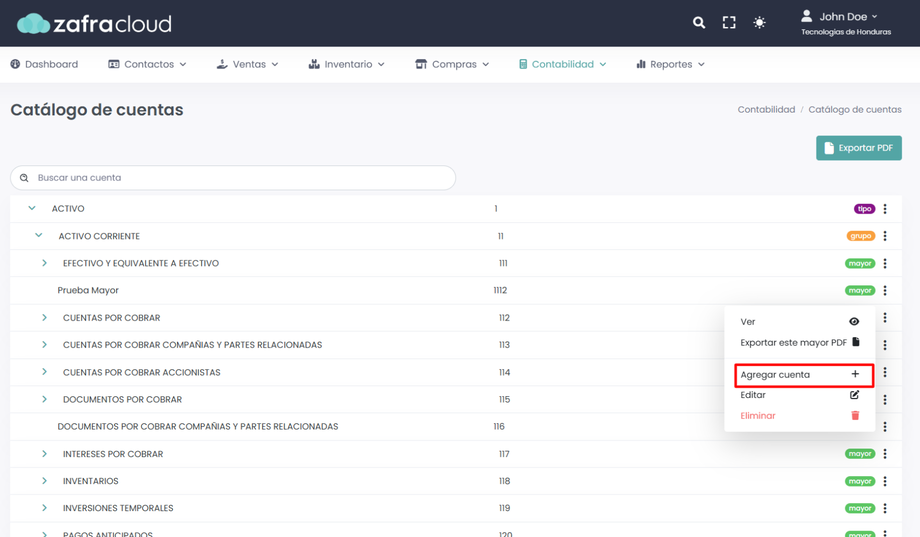The height and width of the screenshot is (537, 920).
Task: Click Contabilidad breadcrumb link
Action: point(766,109)
